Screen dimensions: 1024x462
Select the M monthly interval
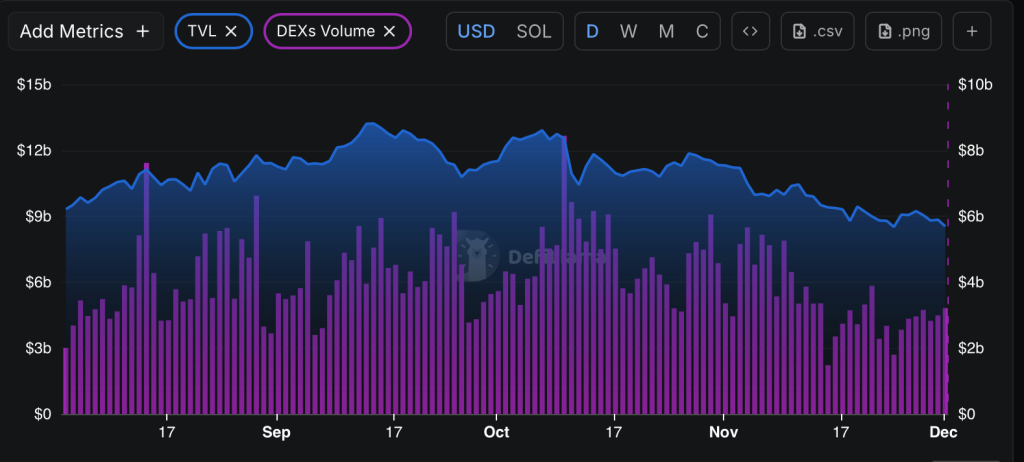(666, 31)
